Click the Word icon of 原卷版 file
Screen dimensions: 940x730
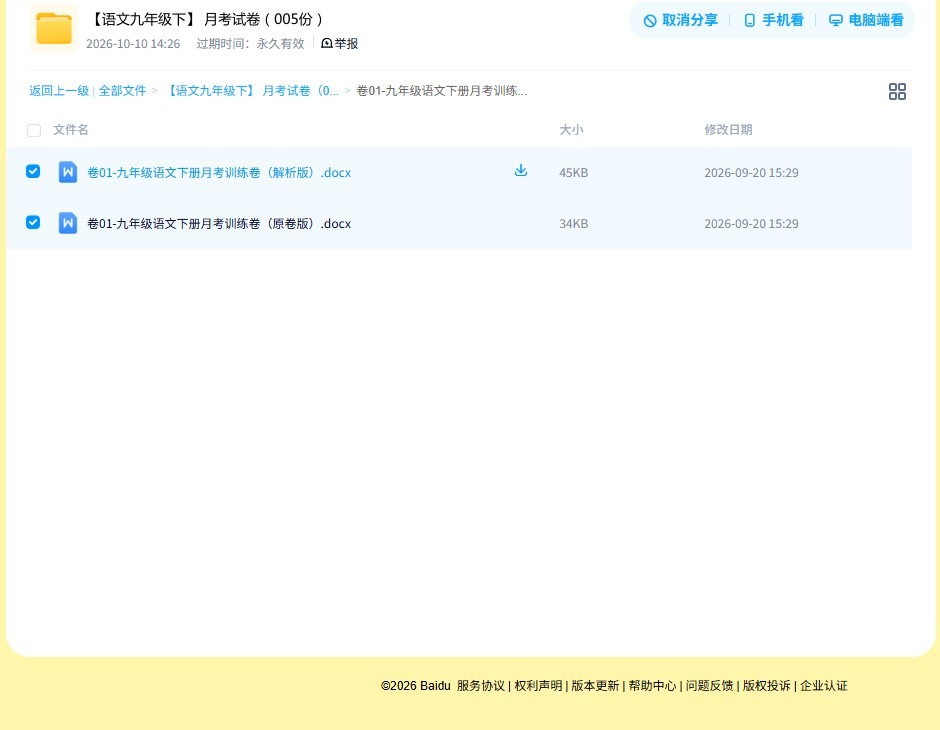[x=68, y=223]
